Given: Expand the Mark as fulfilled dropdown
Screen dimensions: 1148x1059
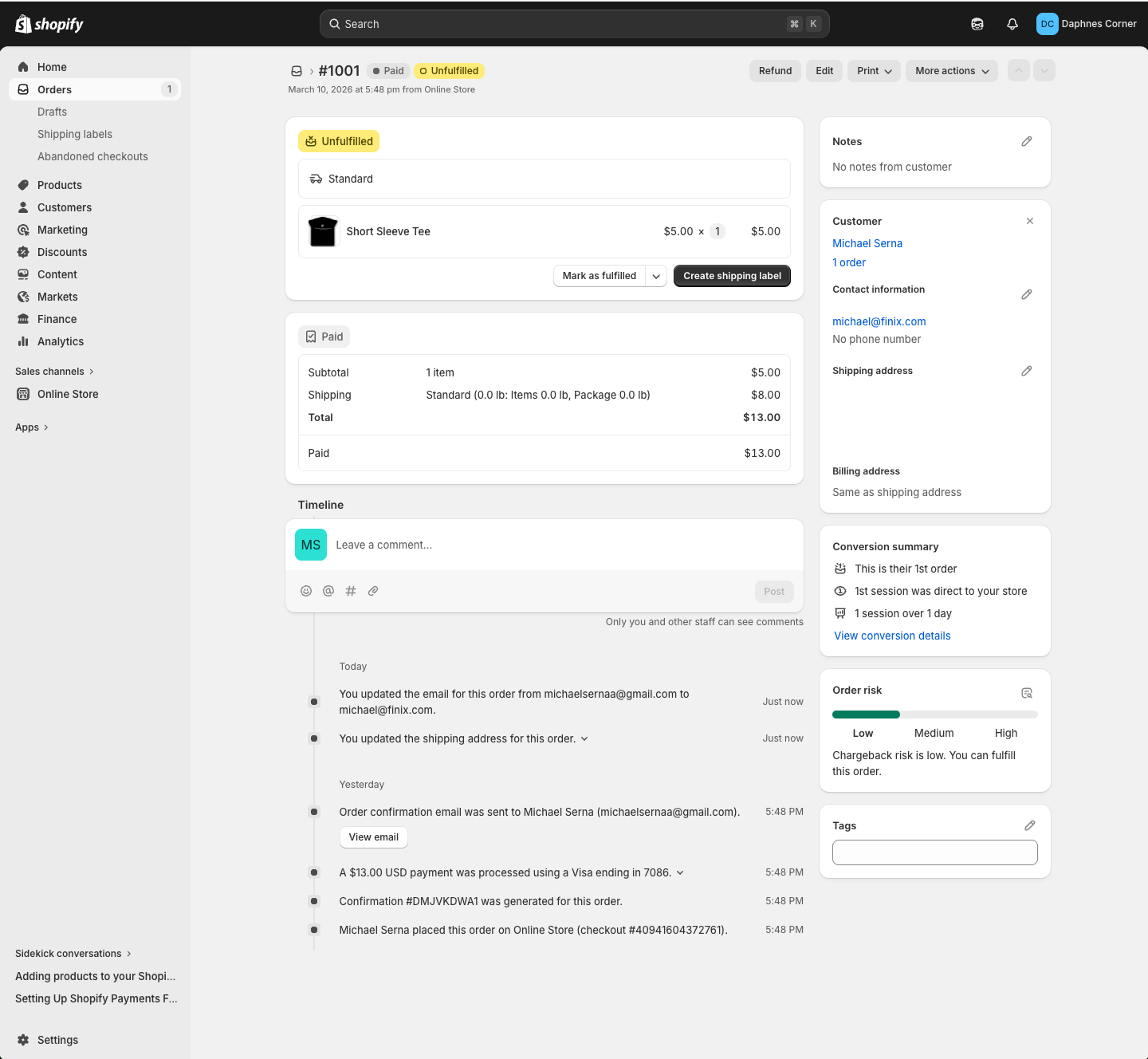Looking at the screenshot, I should (x=656, y=276).
